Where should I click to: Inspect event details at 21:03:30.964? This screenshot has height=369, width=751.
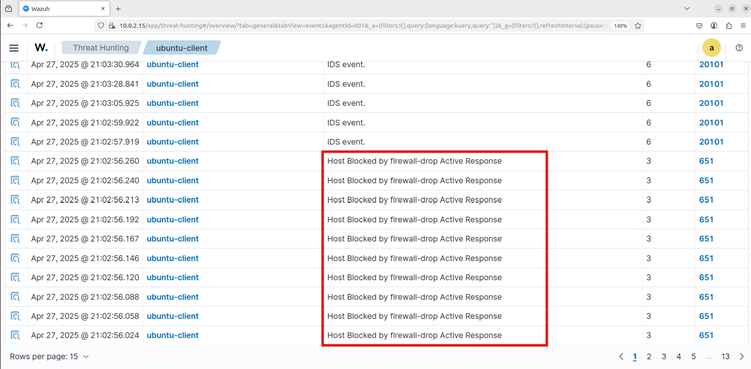(15, 65)
